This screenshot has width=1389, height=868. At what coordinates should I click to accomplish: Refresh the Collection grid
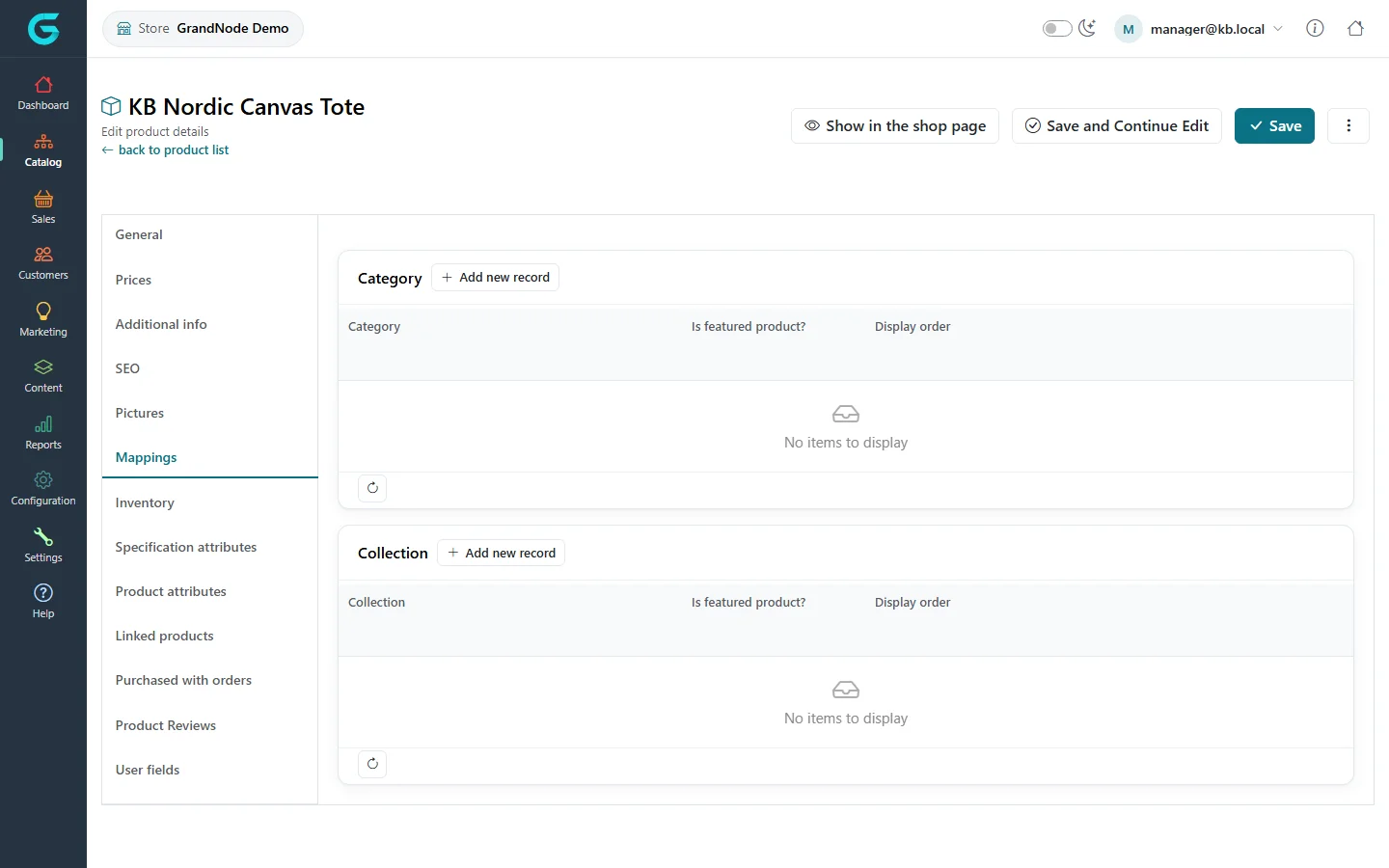click(x=372, y=764)
